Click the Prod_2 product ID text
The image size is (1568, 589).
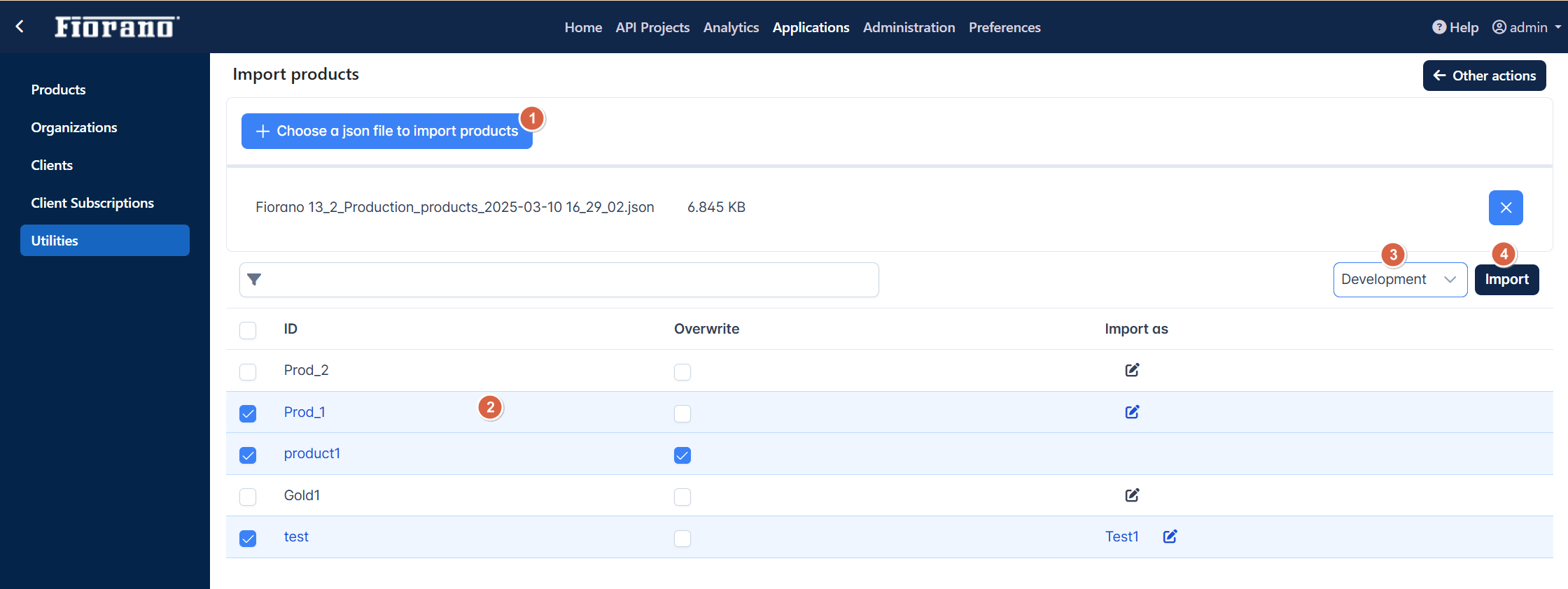(x=306, y=370)
